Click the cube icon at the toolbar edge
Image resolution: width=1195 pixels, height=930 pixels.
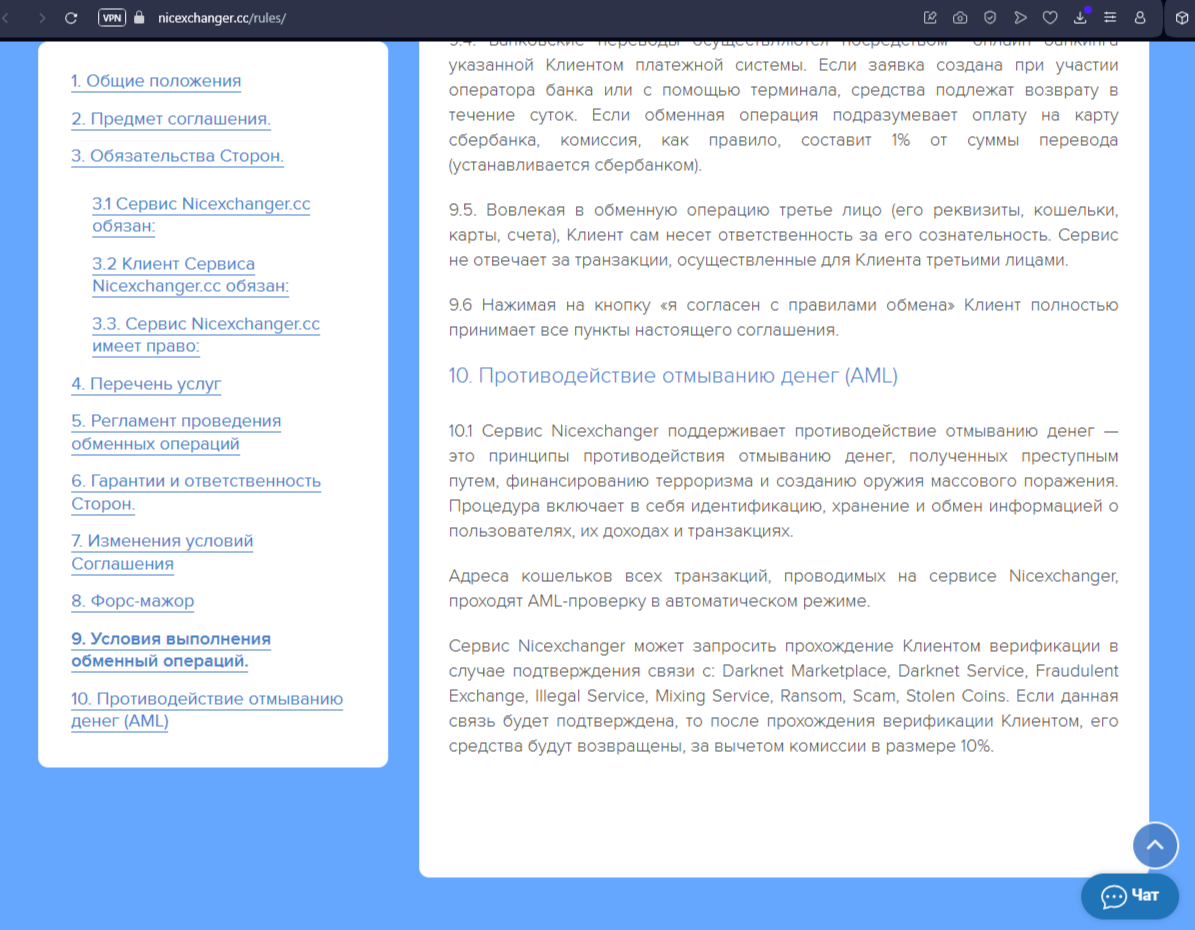pos(1181,18)
